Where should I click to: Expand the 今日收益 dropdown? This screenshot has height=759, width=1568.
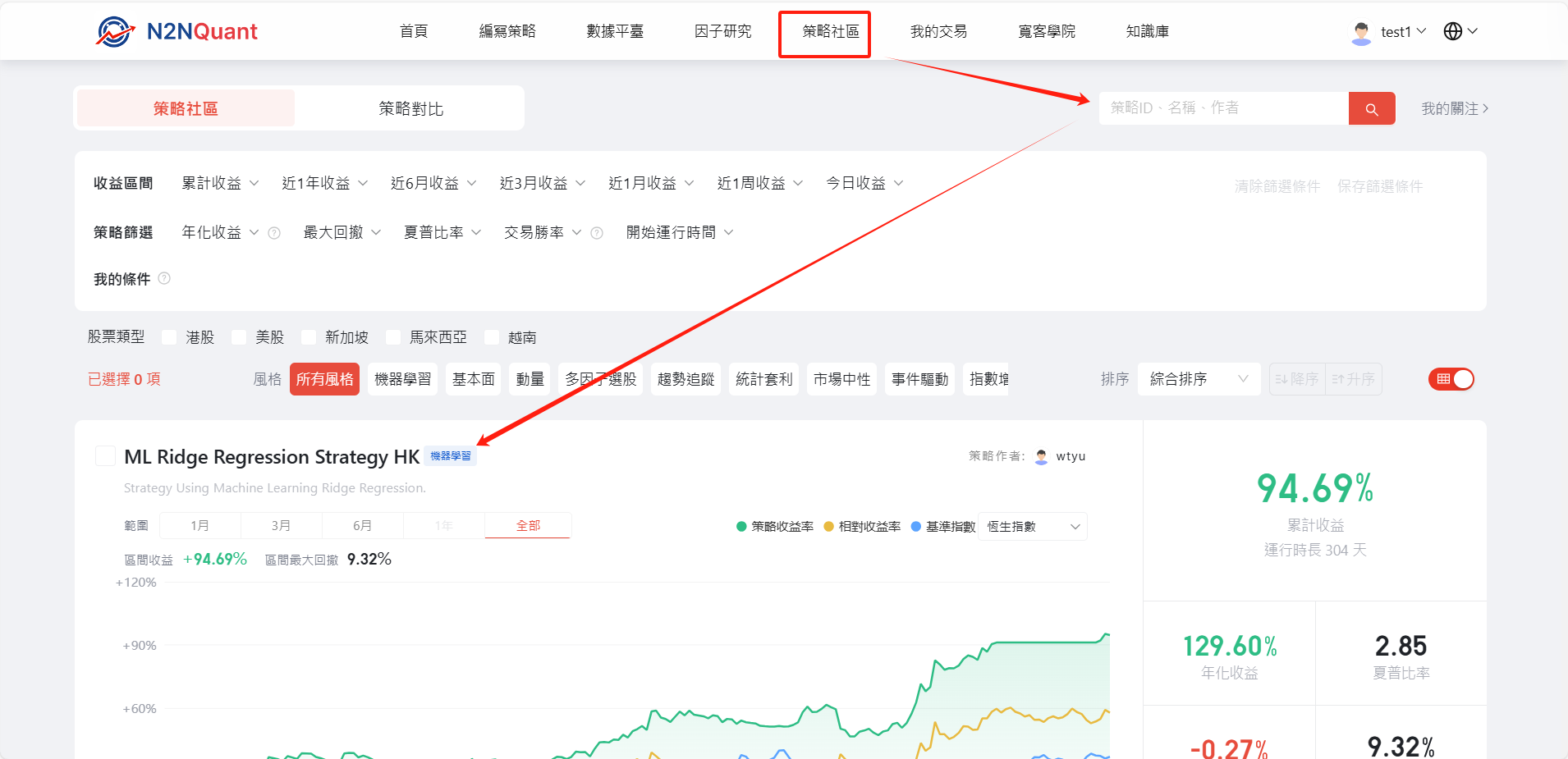click(864, 183)
